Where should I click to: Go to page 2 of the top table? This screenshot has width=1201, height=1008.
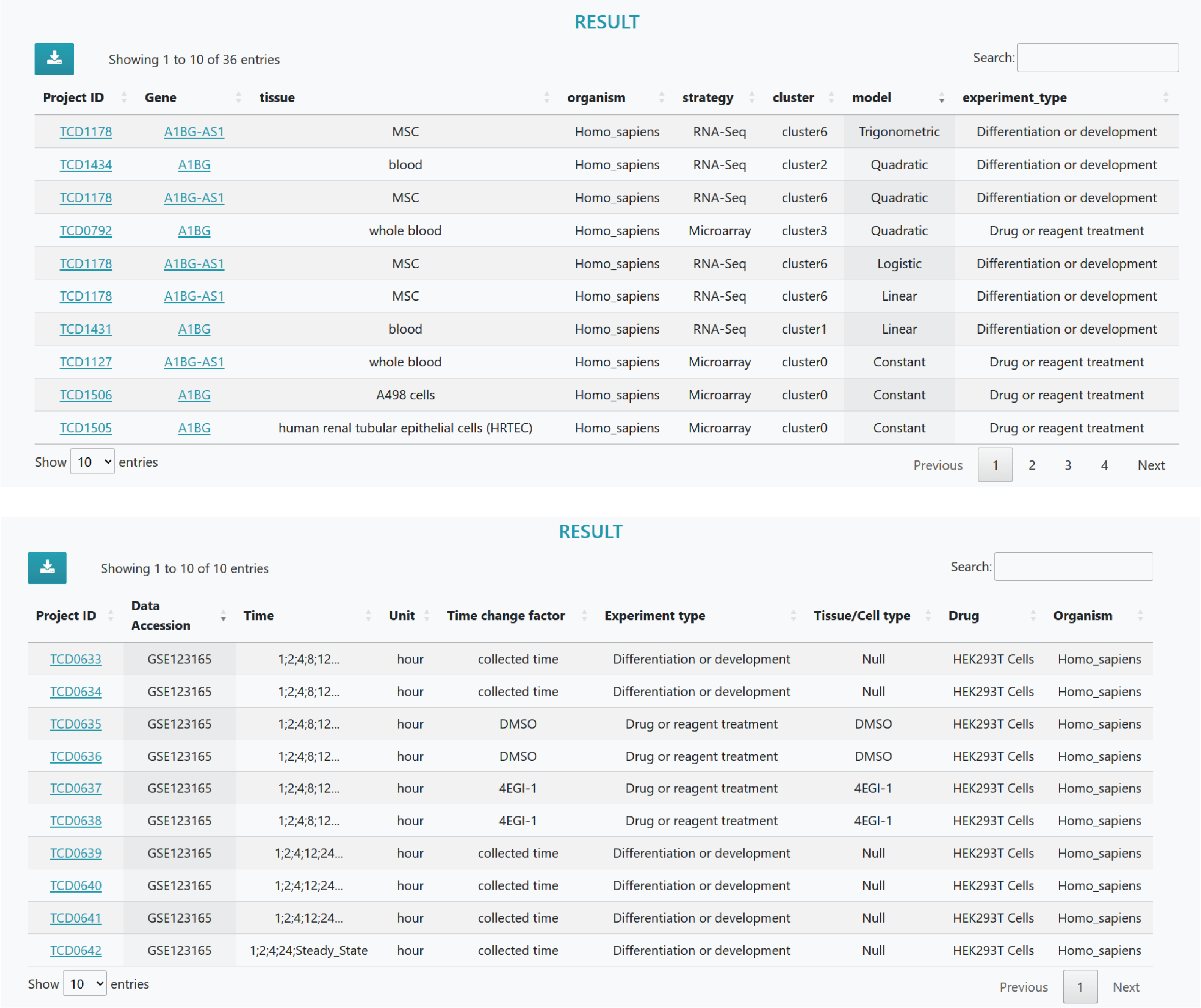click(x=1032, y=465)
